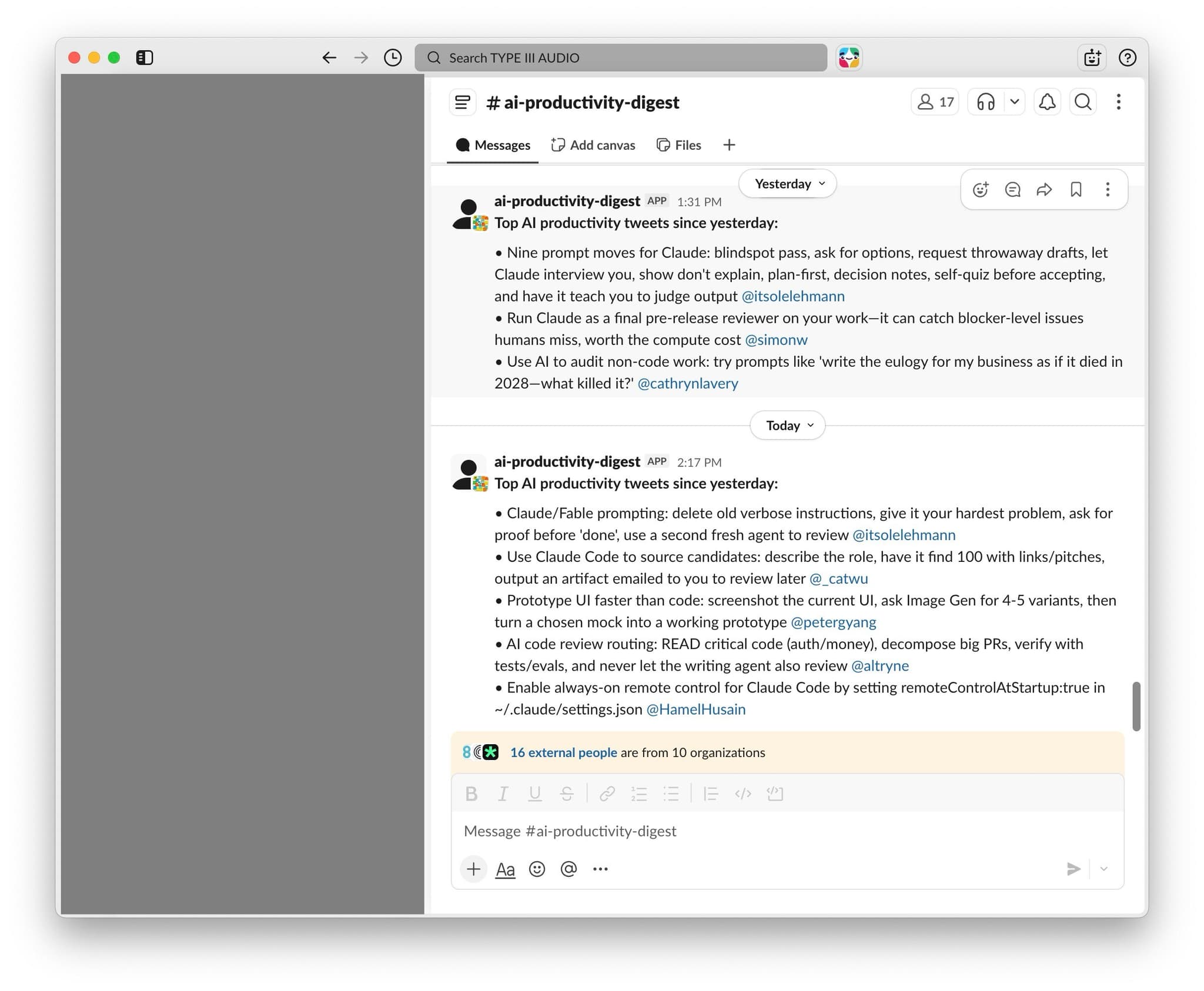Open attachments plus button in composer
The image size is (1204, 991).
pos(473,869)
